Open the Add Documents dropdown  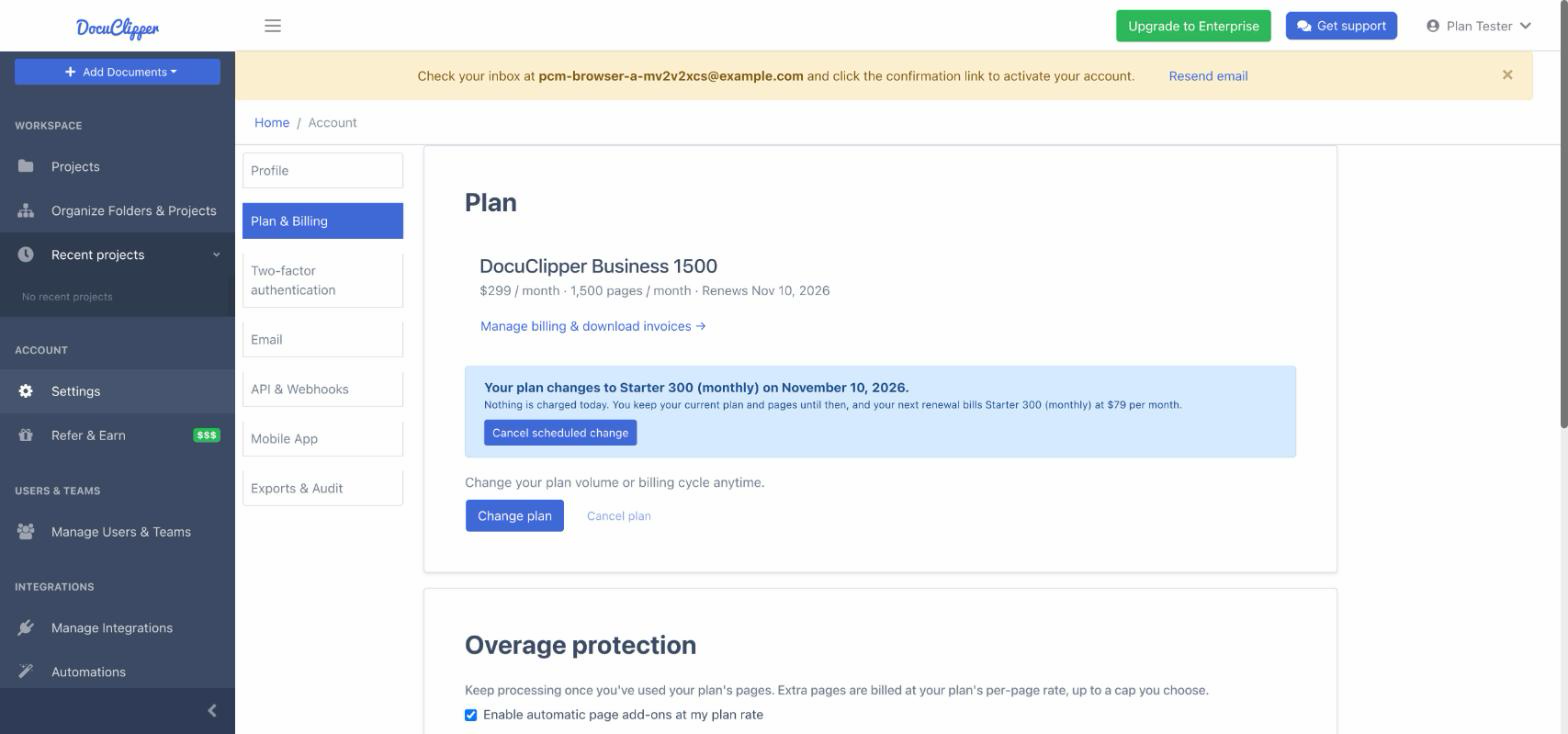(117, 72)
